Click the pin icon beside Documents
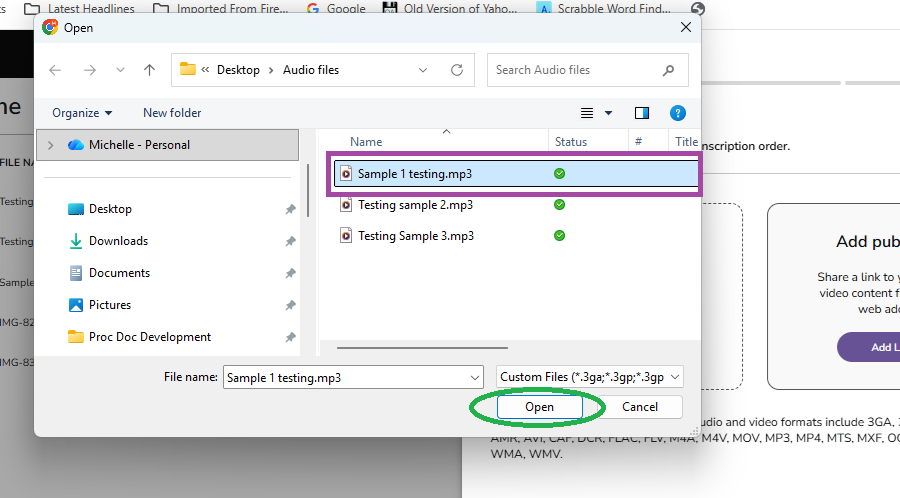Image resolution: width=900 pixels, height=498 pixels. tap(290, 273)
